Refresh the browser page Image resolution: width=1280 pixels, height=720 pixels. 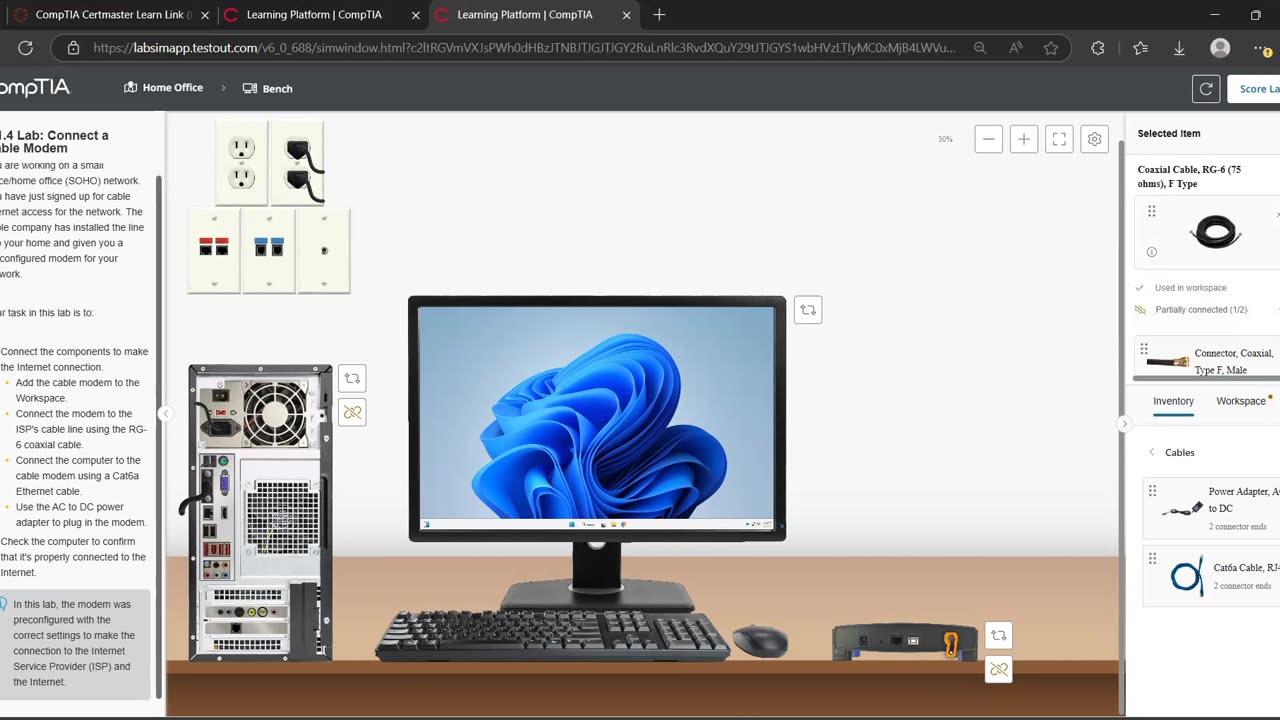coord(25,48)
